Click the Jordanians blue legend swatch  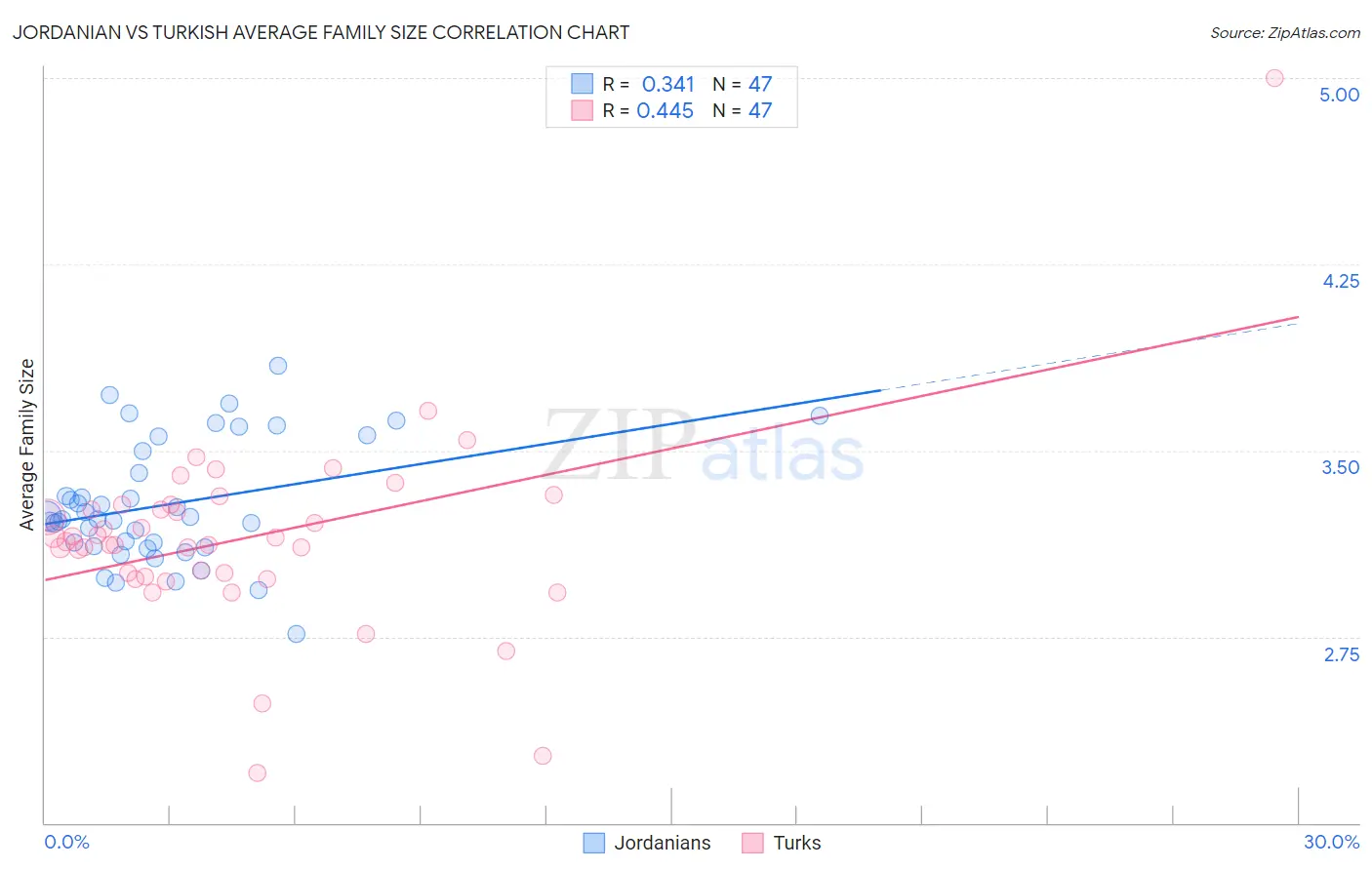point(593,843)
